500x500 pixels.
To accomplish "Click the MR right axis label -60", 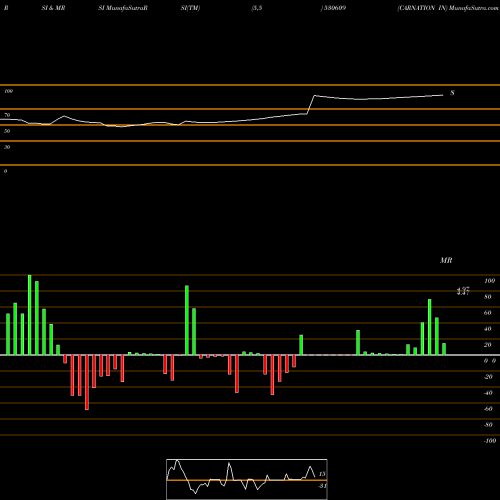I will coord(488,409).
